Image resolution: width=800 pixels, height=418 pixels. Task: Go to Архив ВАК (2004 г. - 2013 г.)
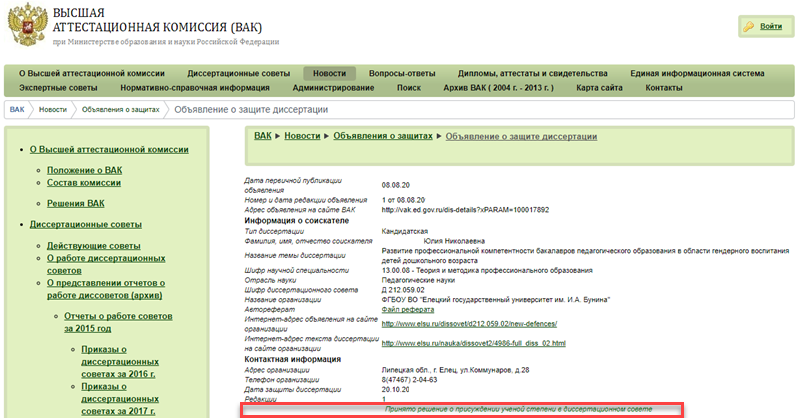[497, 88]
